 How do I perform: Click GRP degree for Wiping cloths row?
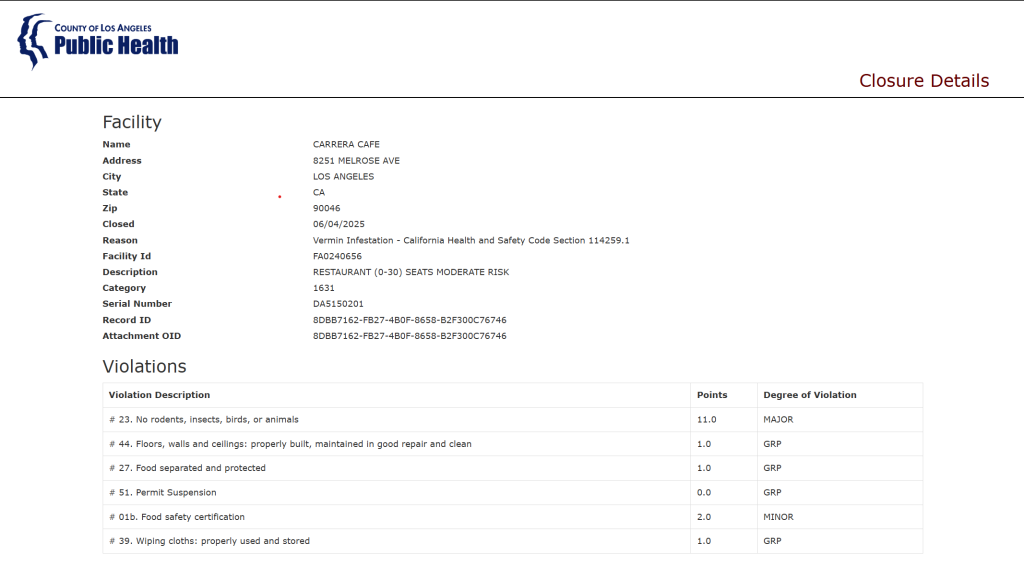pos(773,541)
